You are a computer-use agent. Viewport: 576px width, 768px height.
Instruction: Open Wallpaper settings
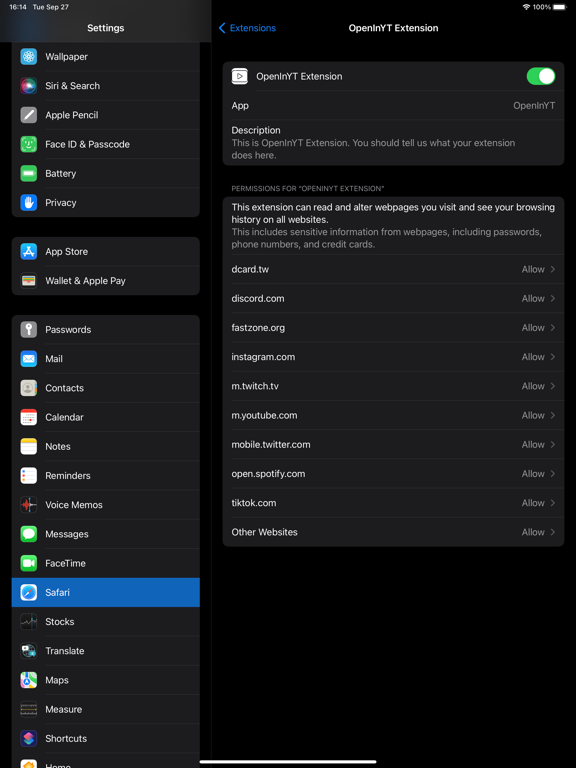tap(106, 56)
